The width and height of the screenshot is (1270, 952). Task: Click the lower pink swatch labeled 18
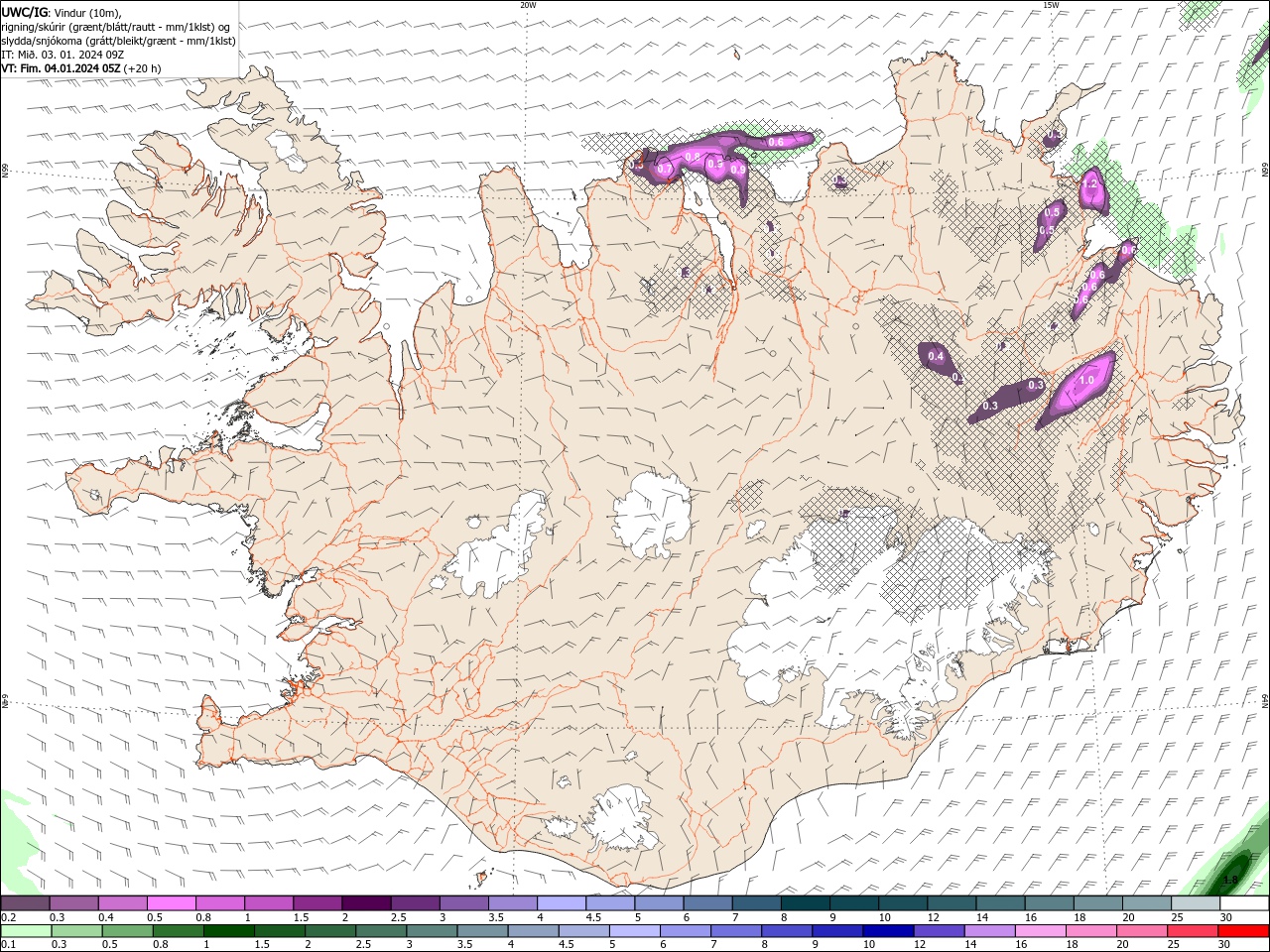1092,931
